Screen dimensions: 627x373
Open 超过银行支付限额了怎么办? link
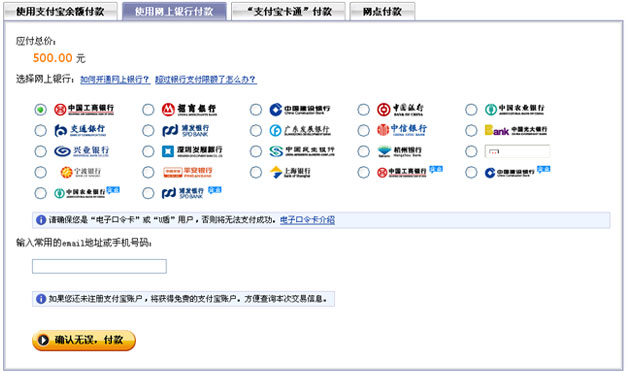tap(206, 80)
